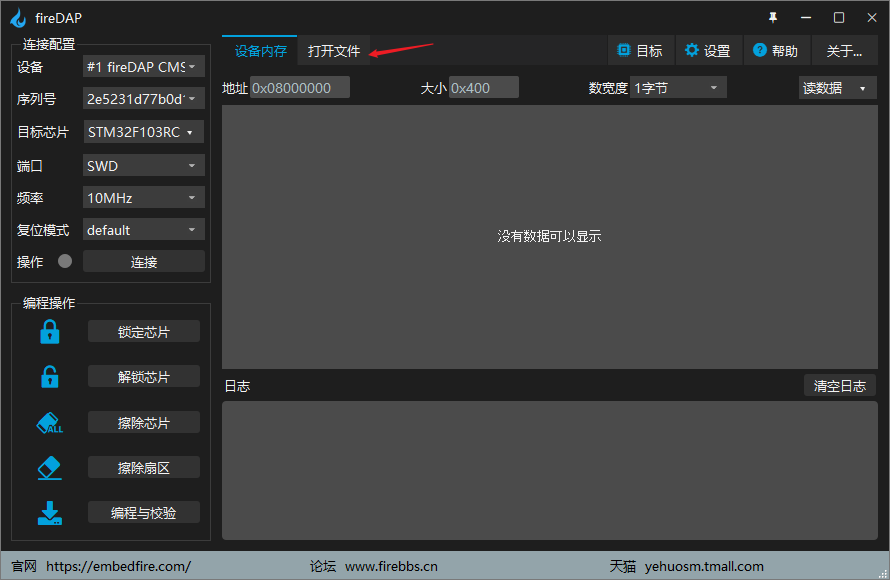This screenshot has width=890, height=580.
Task: Click inside the 日志 log text area
Action: click(x=549, y=470)
